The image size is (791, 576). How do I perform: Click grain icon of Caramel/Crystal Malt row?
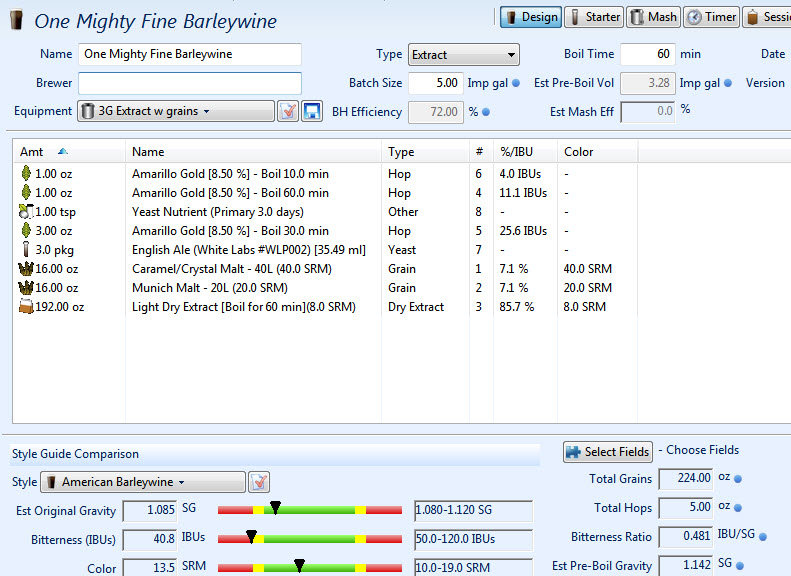tap(26, 268)
